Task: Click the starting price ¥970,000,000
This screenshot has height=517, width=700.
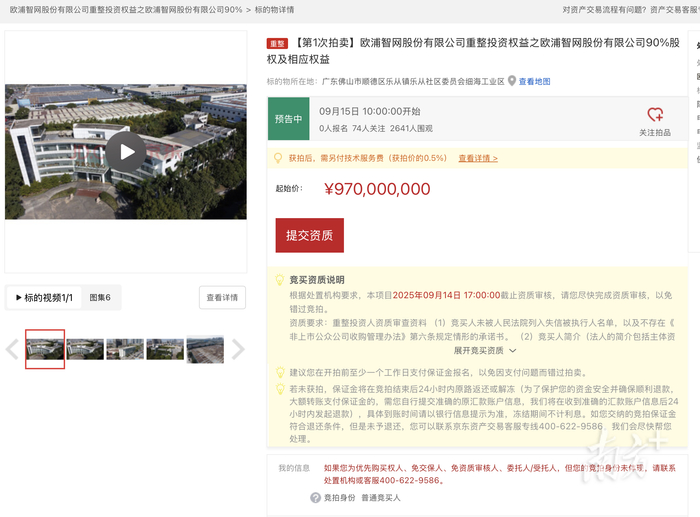Action: [377, 189]
